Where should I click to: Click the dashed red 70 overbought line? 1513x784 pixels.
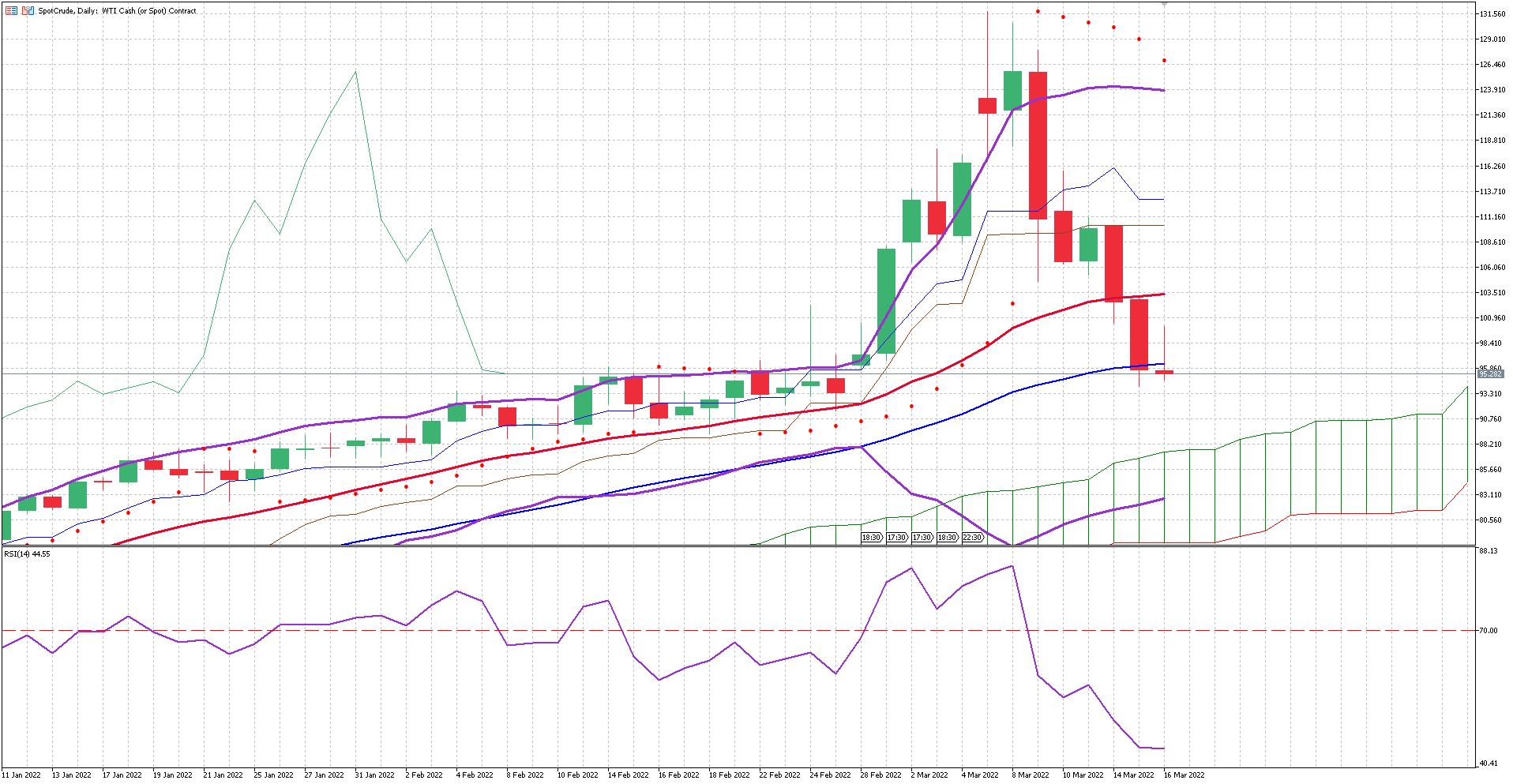[711, 629]
